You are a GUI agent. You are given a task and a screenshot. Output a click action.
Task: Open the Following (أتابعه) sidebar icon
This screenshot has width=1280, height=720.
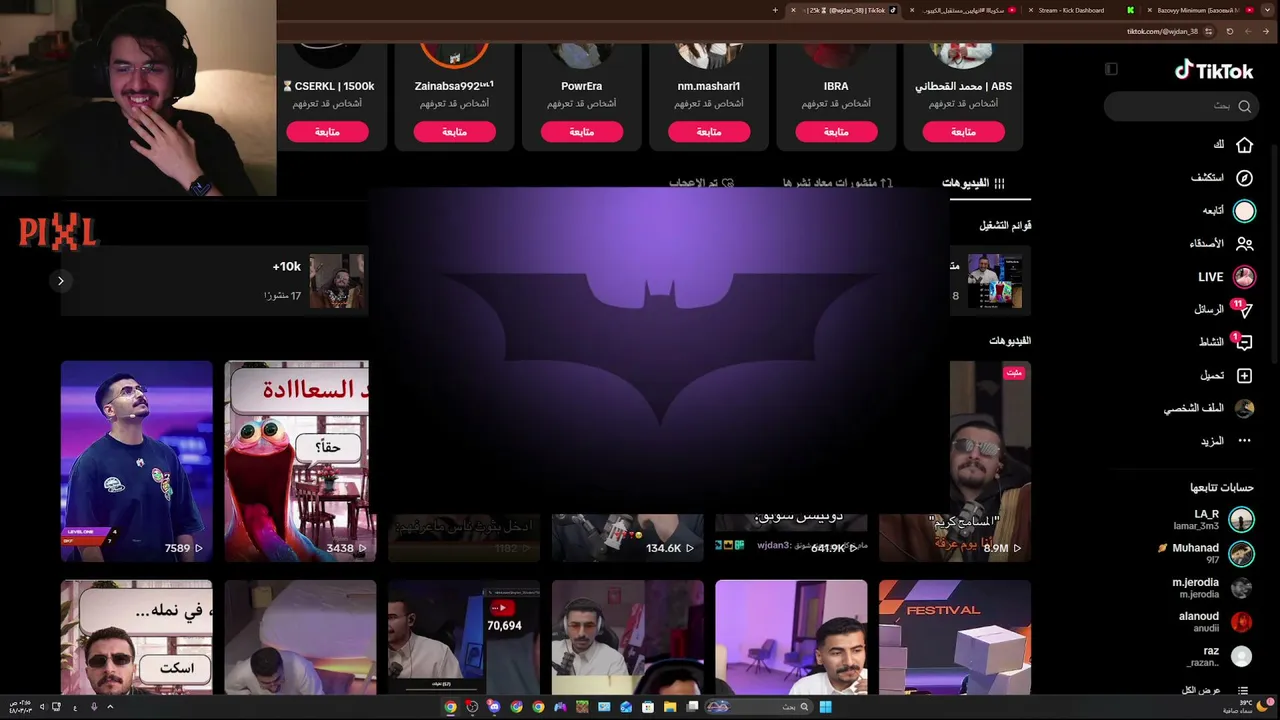1244,211
